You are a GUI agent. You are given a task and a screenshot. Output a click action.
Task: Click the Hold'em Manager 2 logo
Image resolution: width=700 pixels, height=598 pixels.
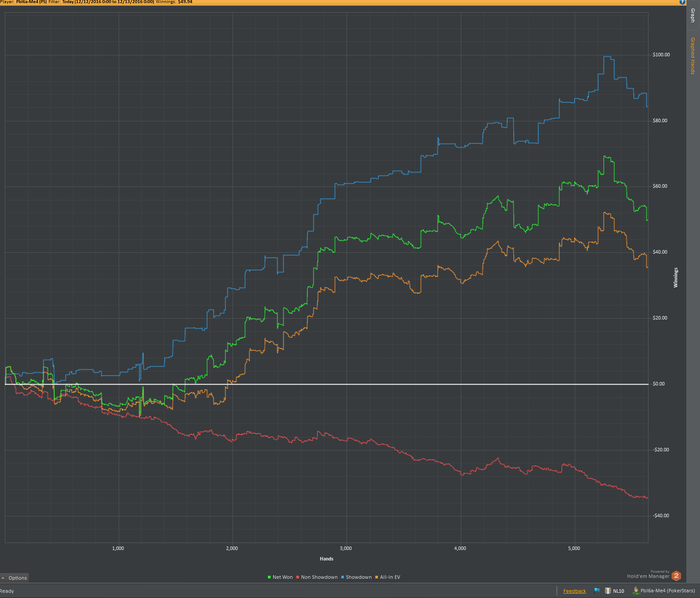pyautogui.click(x=676, y=576)
